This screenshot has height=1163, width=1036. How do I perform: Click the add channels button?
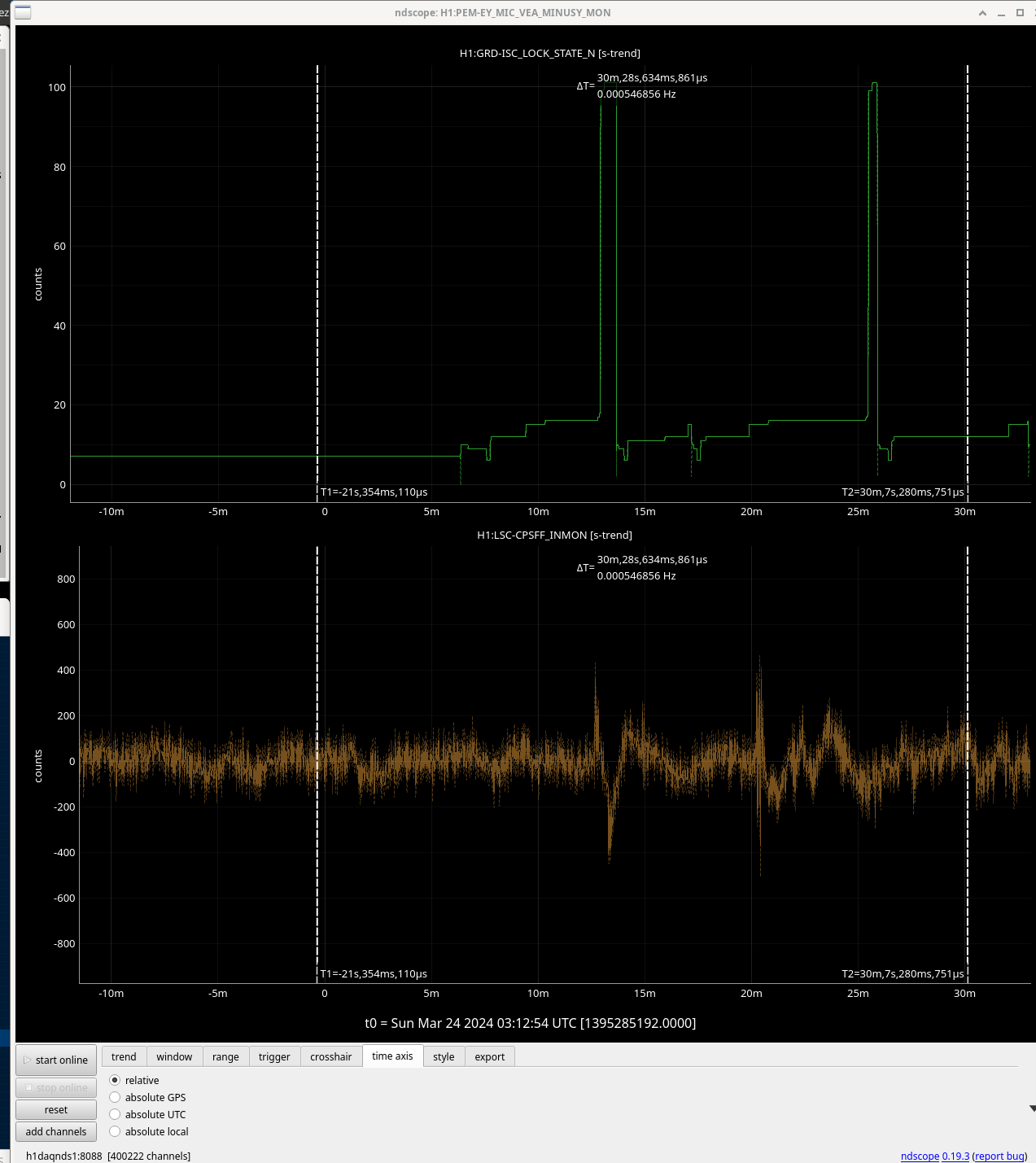(56, 1131)
